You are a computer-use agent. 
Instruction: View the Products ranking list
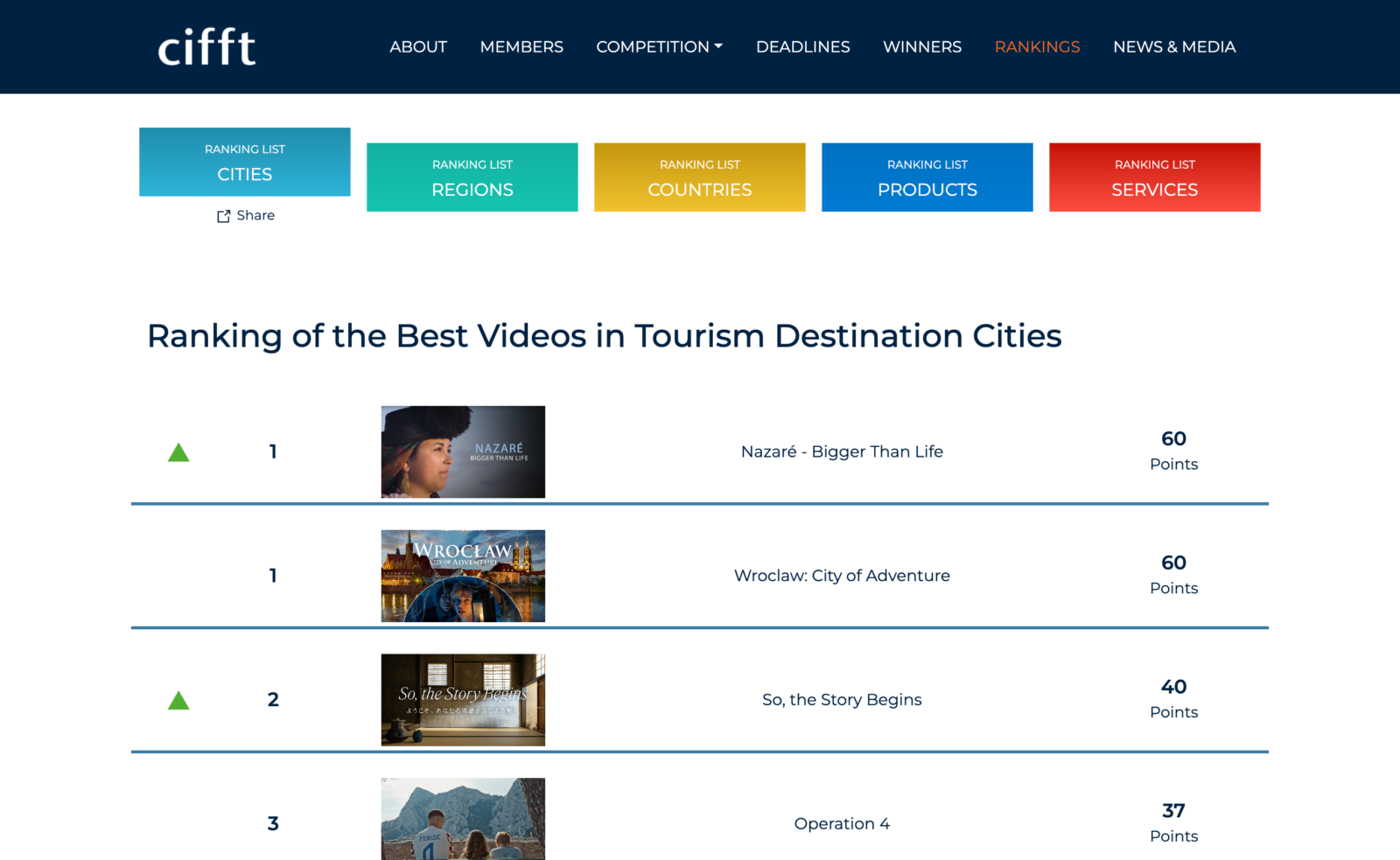[927, 178]
